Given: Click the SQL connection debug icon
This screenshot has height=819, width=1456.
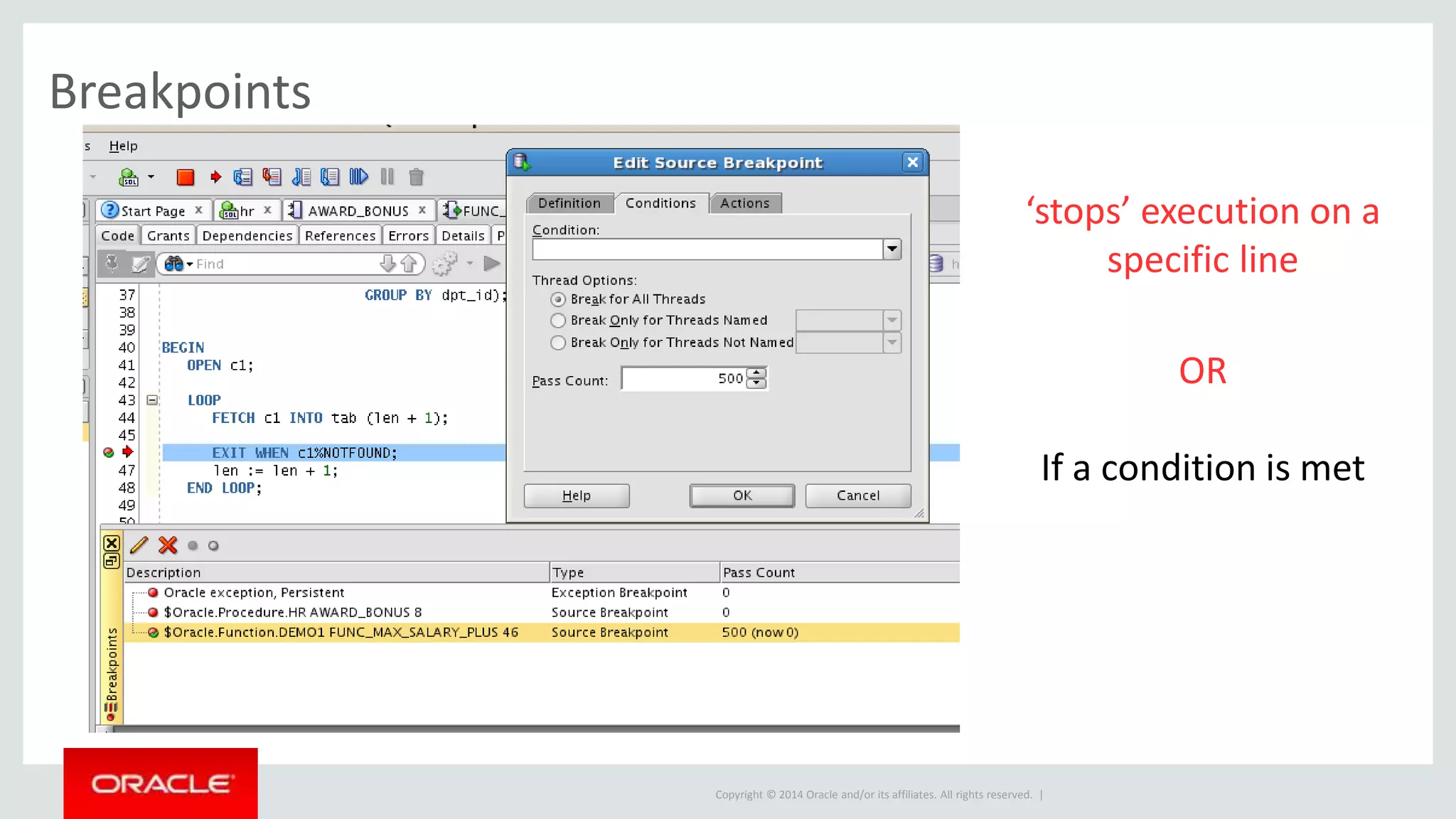Looking at the screenshot, I should click(x=129, y=177).
